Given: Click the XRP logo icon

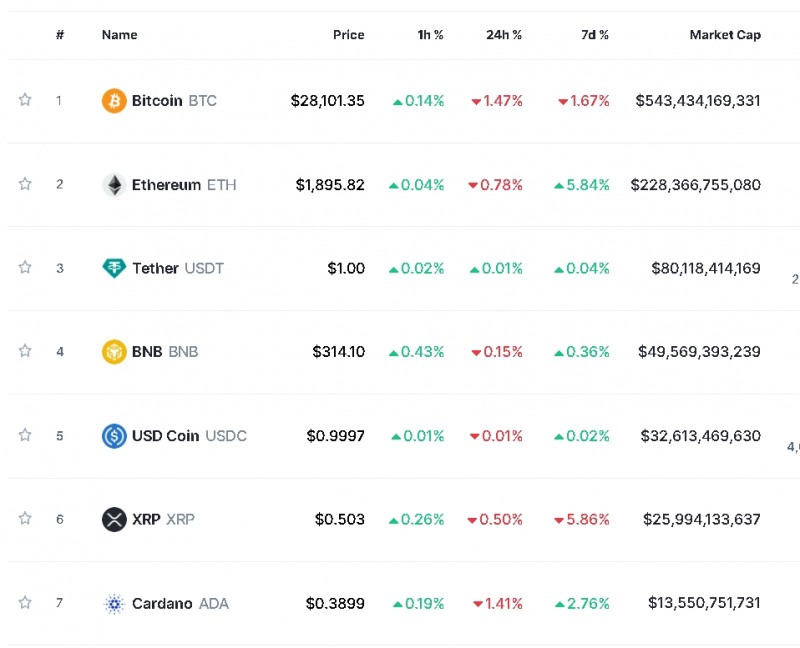Looking at the screenshot, I should [114, 520].
